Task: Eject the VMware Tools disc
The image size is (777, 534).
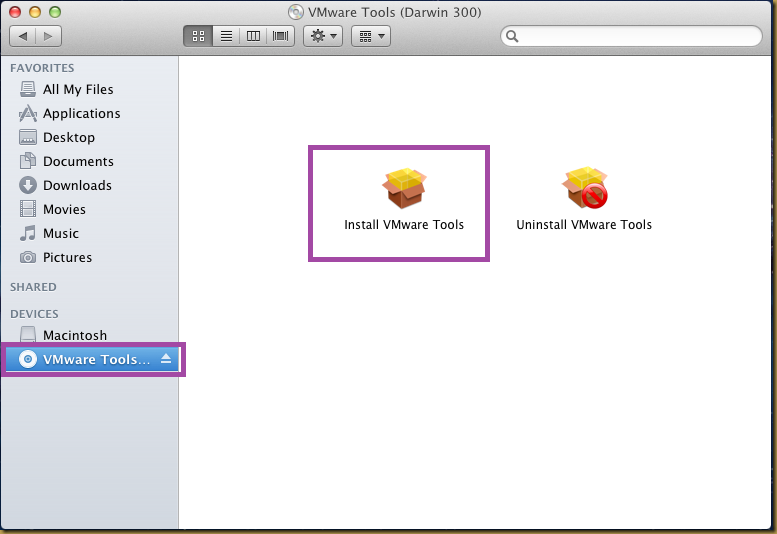Action: 166,359
